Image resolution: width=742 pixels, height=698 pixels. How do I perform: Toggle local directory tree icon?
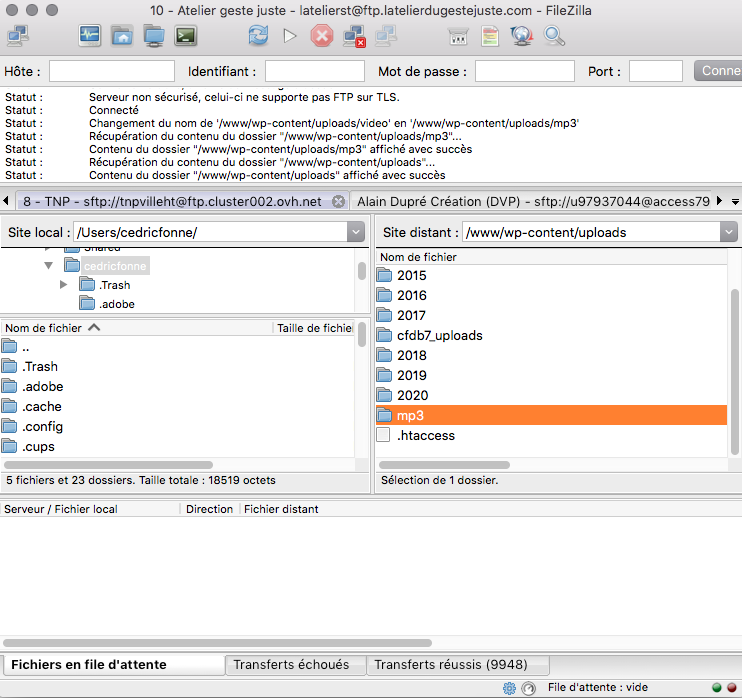point(122,36)
